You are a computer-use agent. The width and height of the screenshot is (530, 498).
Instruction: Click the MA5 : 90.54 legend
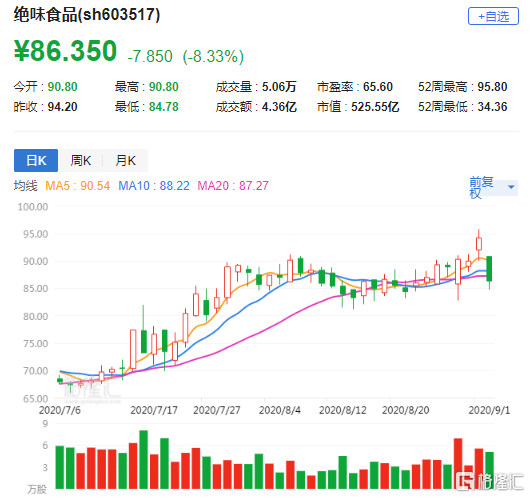click(77, 186)
